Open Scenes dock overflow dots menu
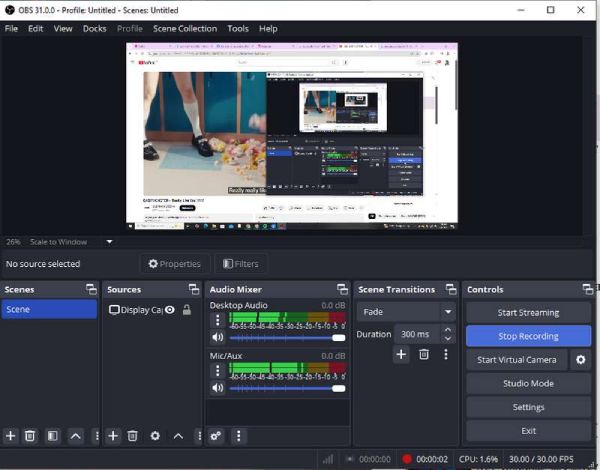The height and width of the screenshot is (470, 600). [97, 436]
